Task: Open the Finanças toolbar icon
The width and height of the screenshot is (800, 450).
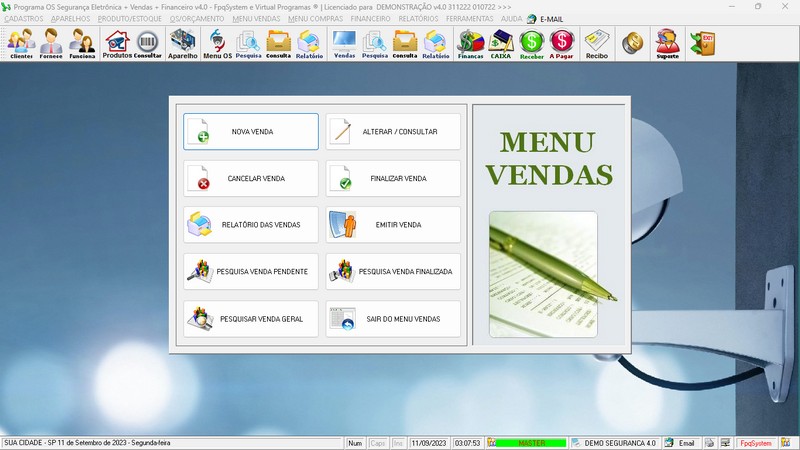Action: point(470,44)
